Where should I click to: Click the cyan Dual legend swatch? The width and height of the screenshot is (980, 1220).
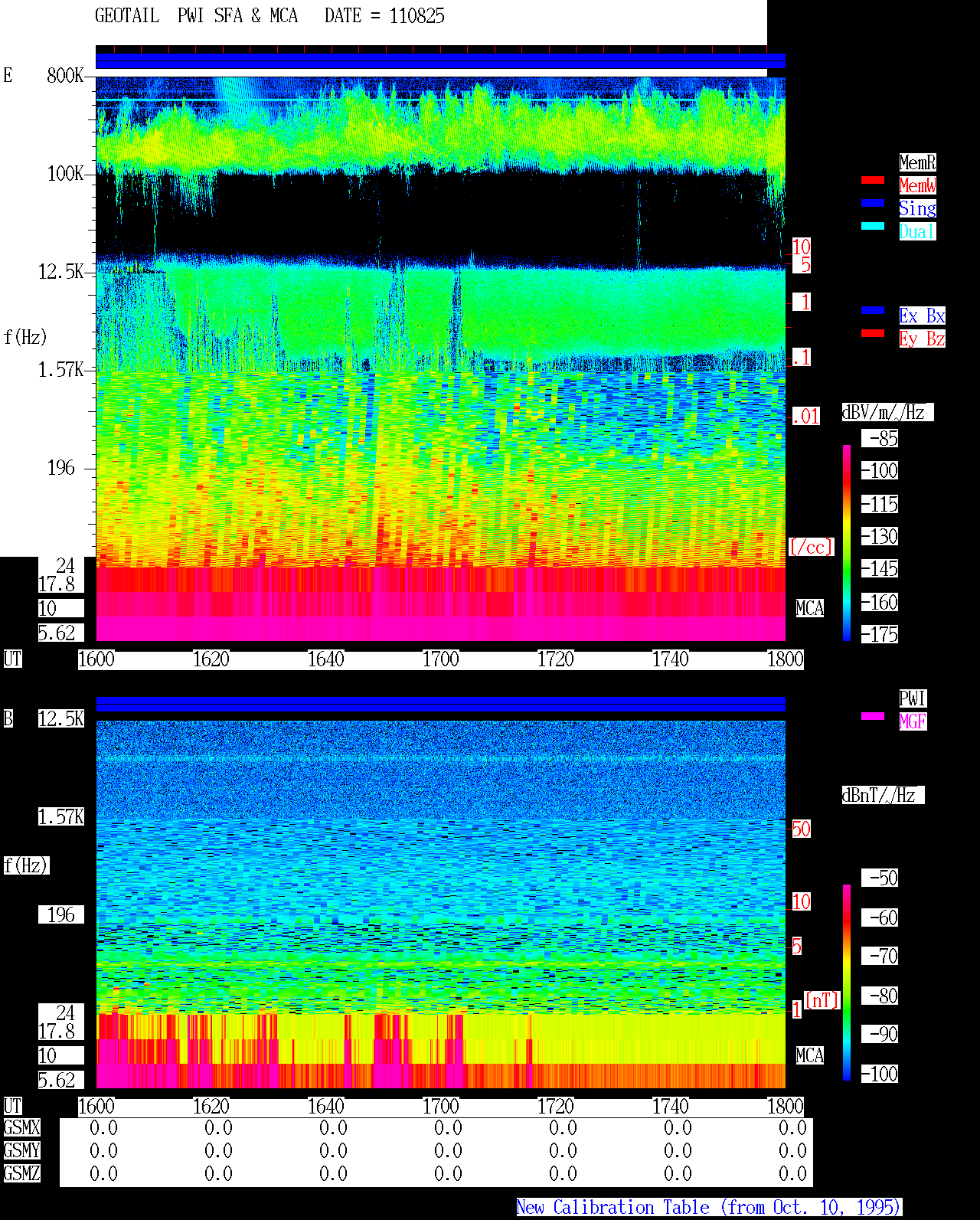[873, 226]
